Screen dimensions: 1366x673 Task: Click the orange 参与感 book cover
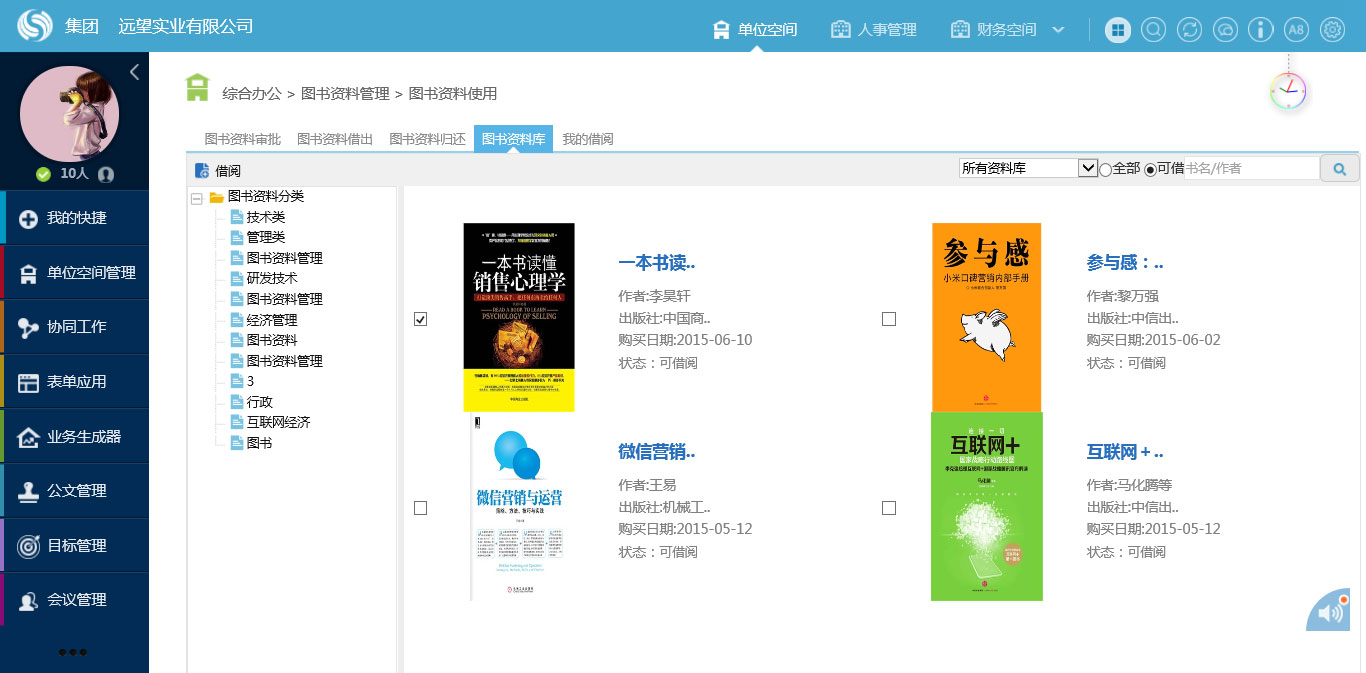click(x=987, y=317)
